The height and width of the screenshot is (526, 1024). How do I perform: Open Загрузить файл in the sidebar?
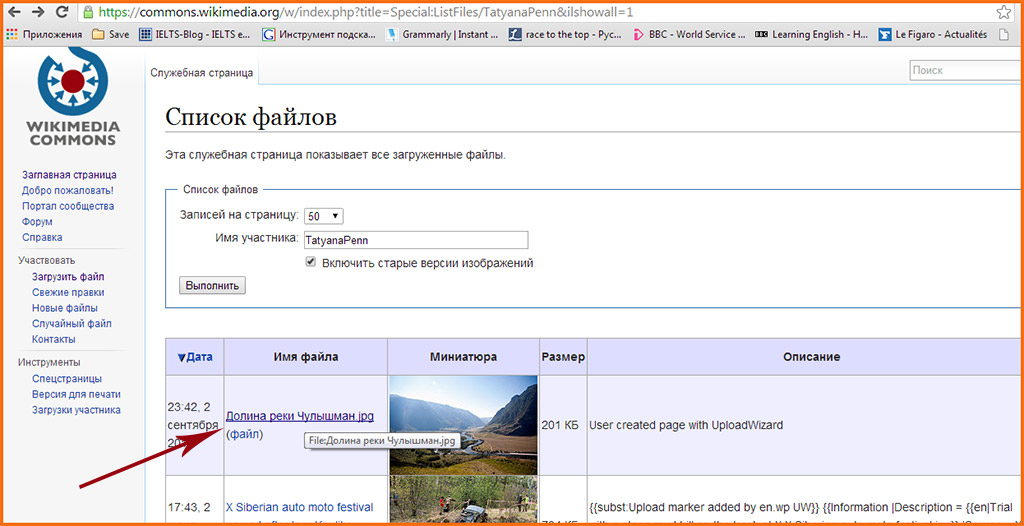(68, 277)
